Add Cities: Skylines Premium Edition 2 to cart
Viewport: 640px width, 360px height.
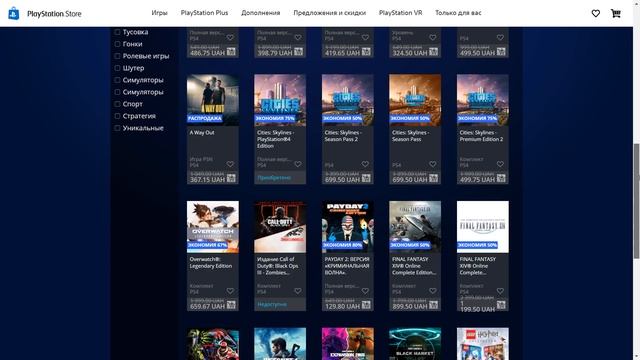click(501, 178)
